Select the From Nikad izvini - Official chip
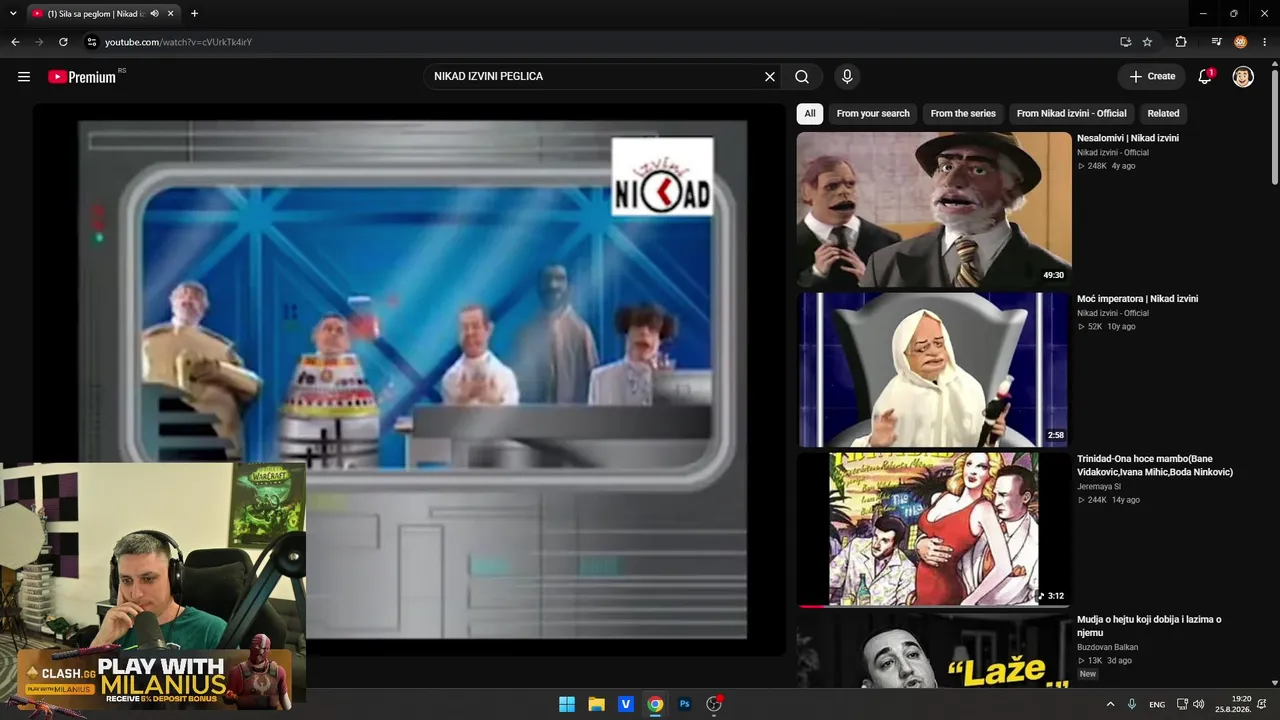Screen dimensions: 1280x720 click(x=1072, y=114)
